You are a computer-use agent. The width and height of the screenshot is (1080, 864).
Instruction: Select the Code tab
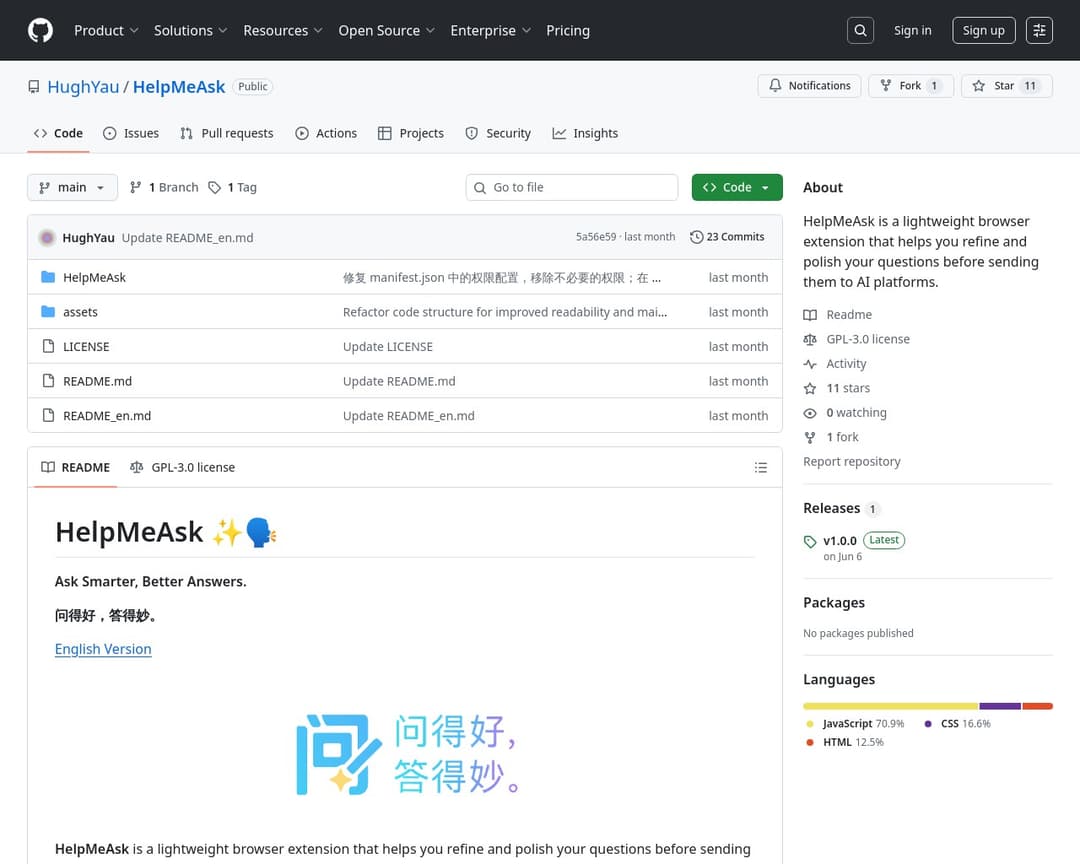pos(59,133)
